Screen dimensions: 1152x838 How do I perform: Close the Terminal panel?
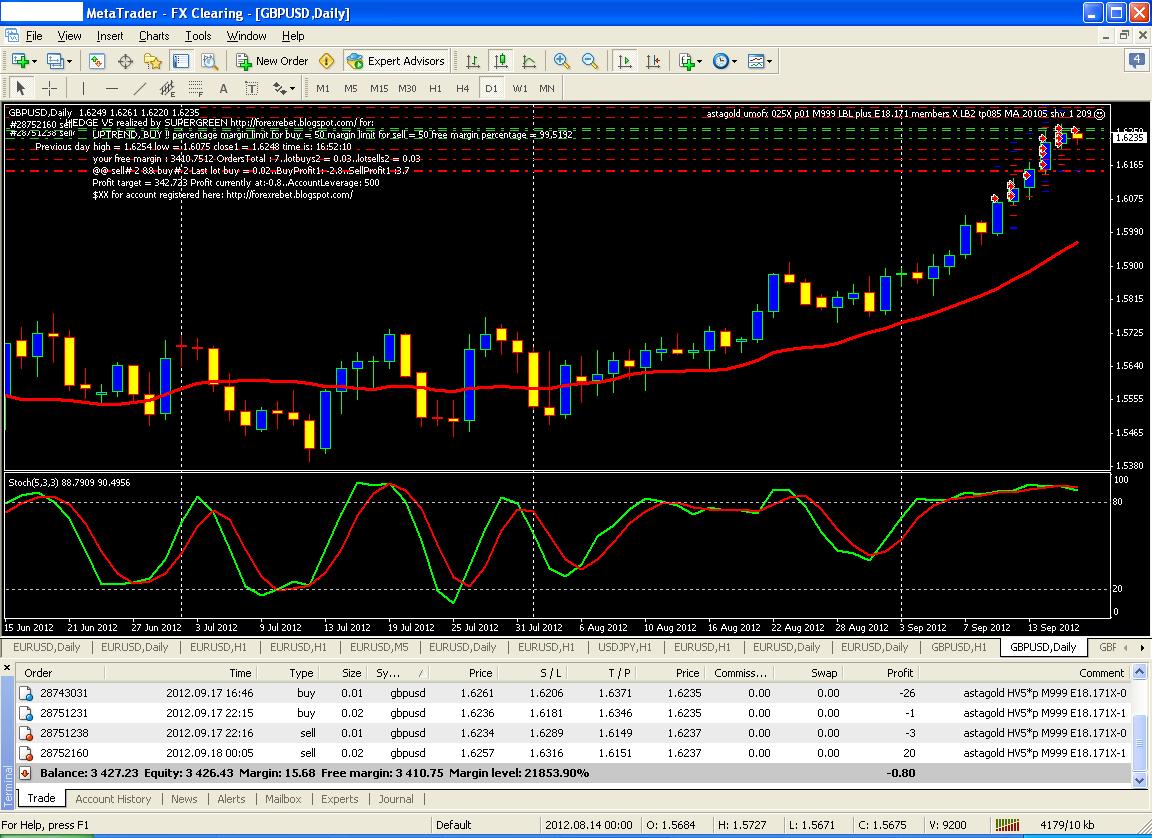pyautogui.click(x=7, y=668)
